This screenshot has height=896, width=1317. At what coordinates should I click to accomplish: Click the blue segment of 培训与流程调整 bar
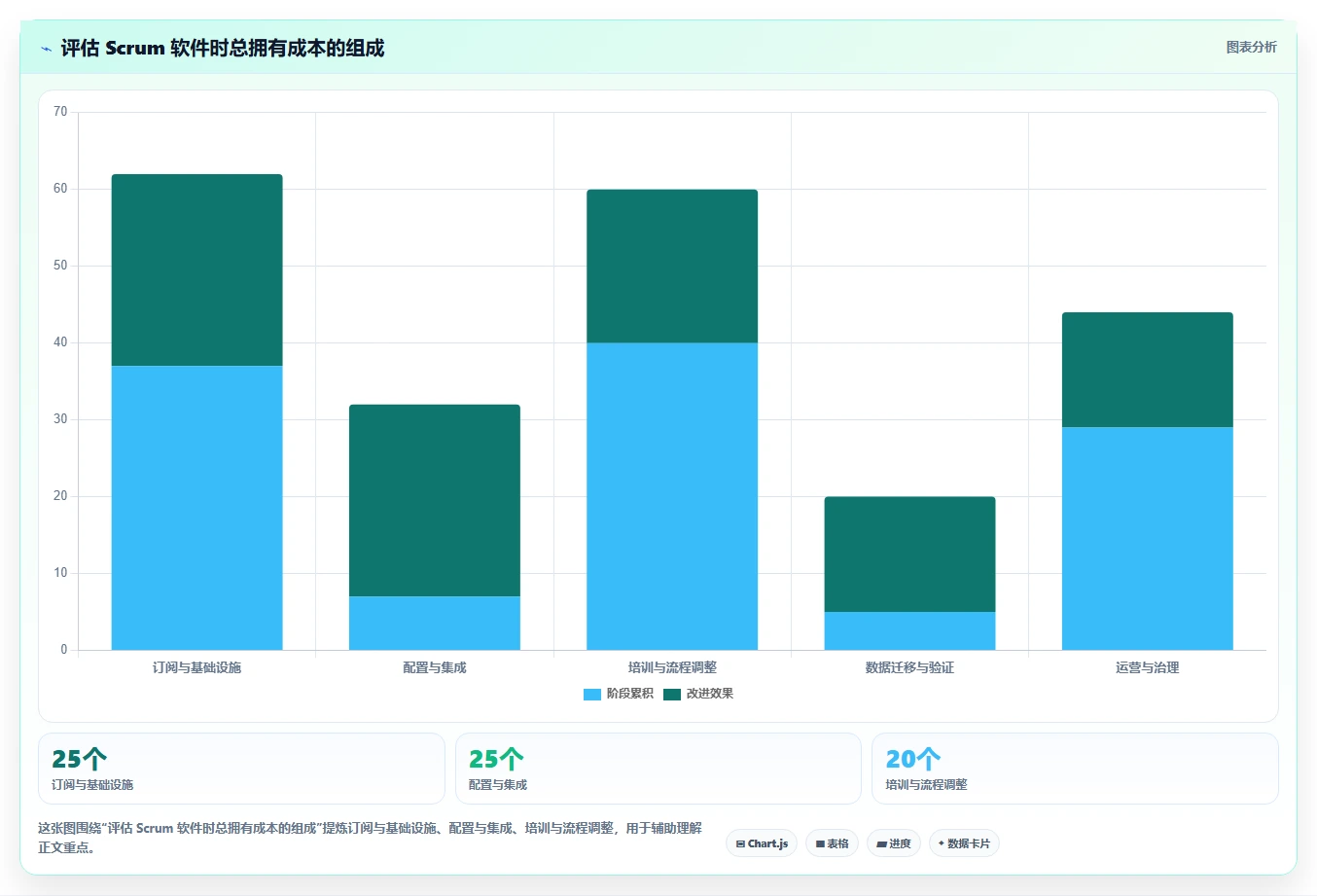[x=672, y=496]
